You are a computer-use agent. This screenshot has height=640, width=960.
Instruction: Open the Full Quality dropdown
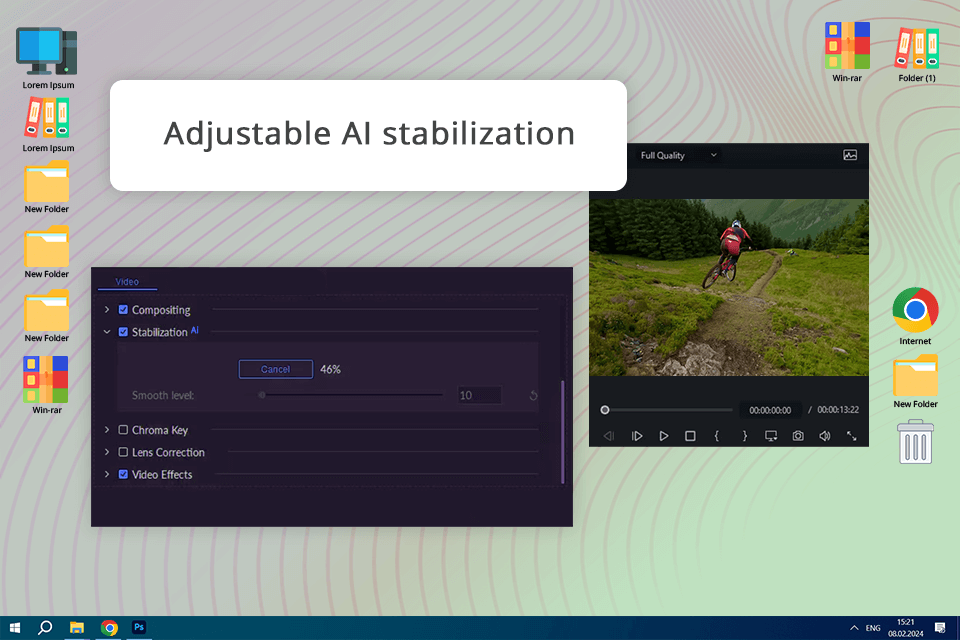coord(678,156)
